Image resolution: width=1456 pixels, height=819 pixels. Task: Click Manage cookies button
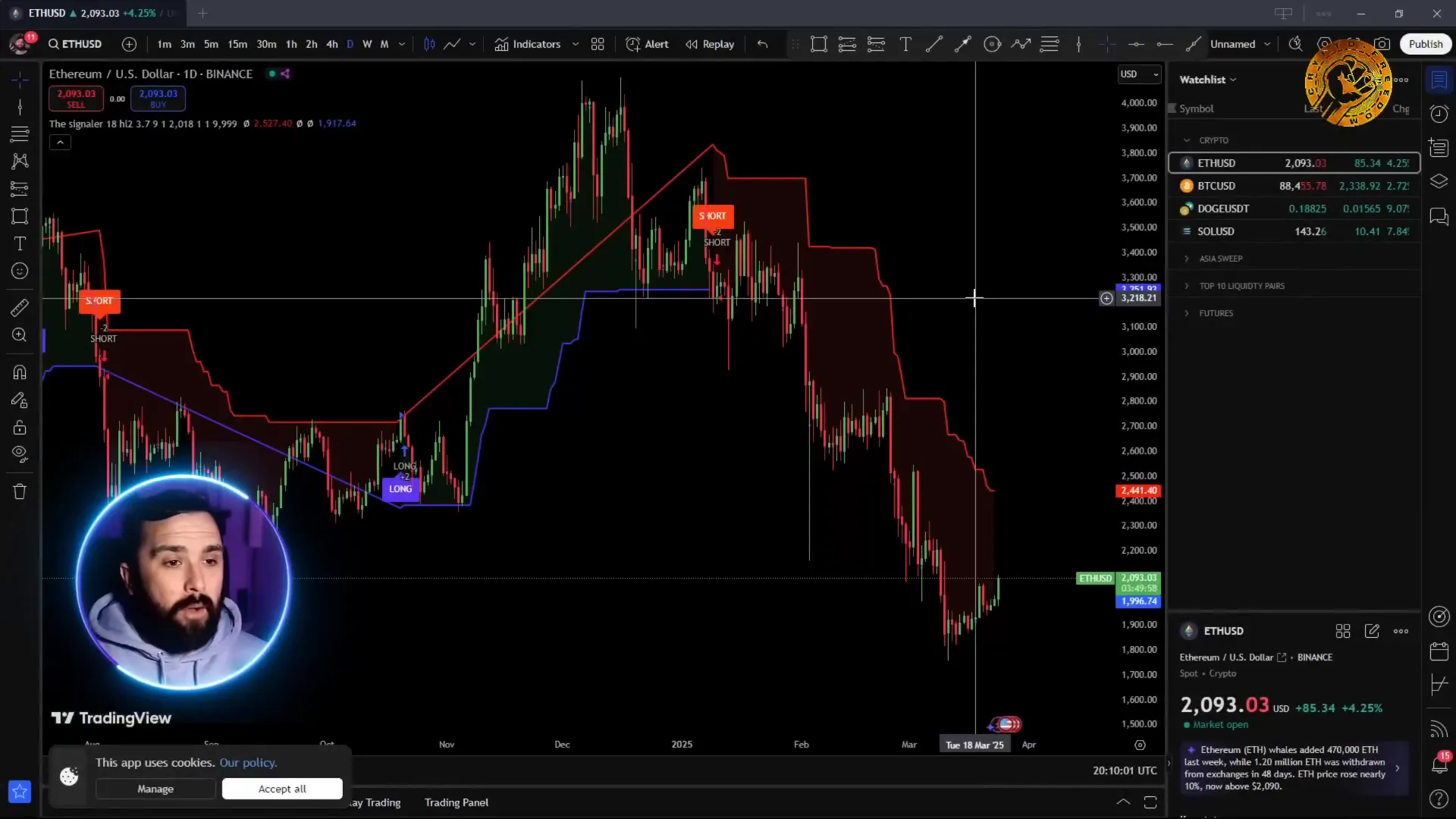point(155,789)
